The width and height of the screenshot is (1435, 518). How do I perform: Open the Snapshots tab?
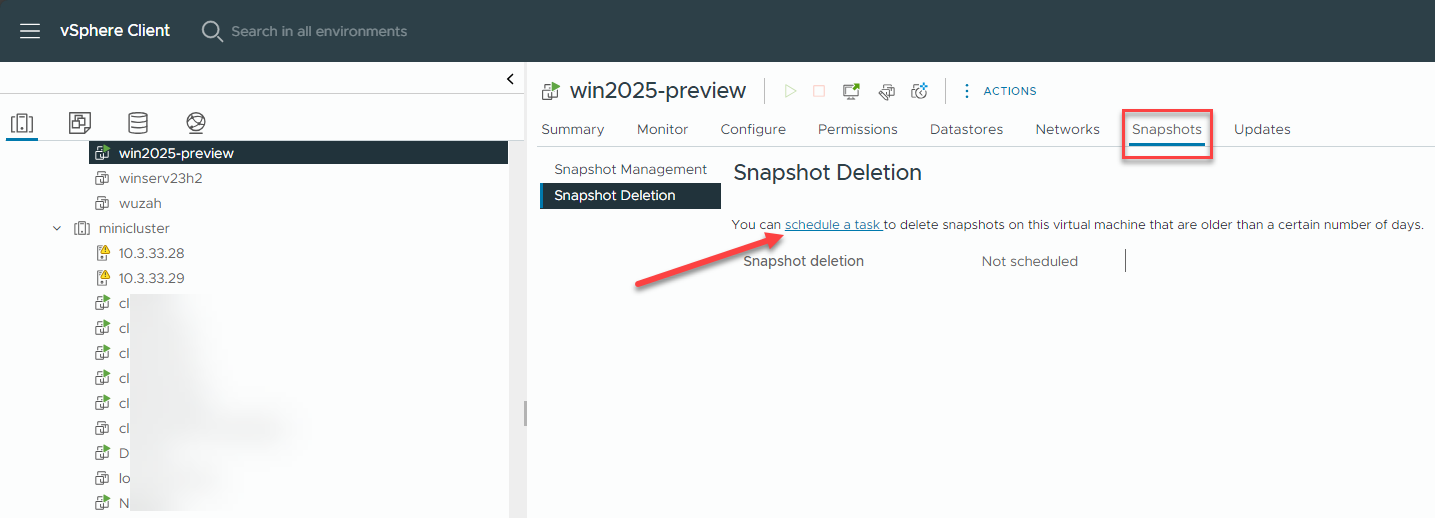[1167, 129]
